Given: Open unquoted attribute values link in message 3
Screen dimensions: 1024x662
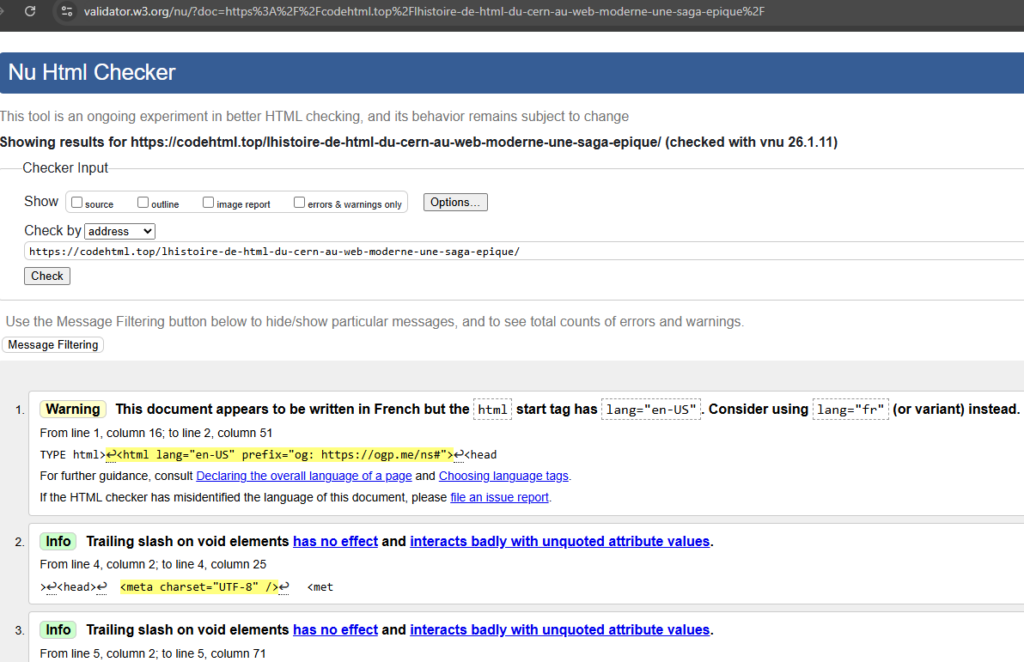Looking at the screenshot, I should tap(559, 629).
